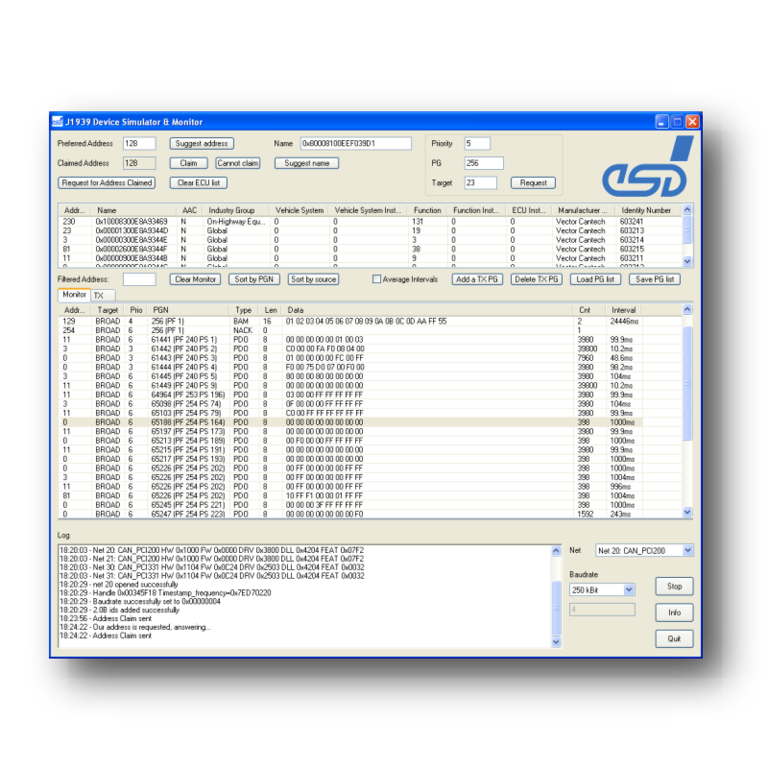Enable the Average Intervals checkbox
Image resolution: width=768 pixels, height=768 pixels.
377,280
